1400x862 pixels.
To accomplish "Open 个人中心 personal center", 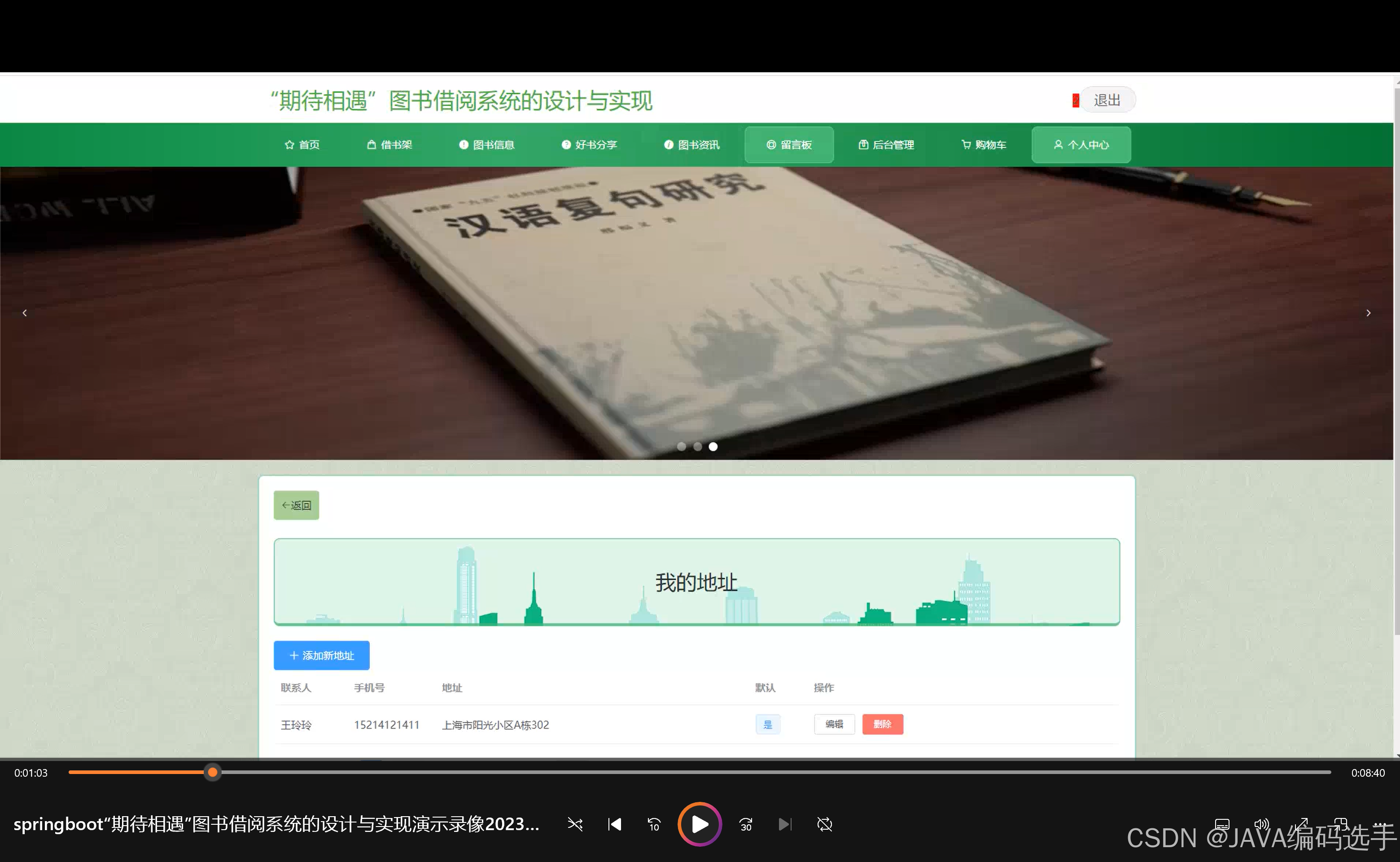I will click(1081, 145).
